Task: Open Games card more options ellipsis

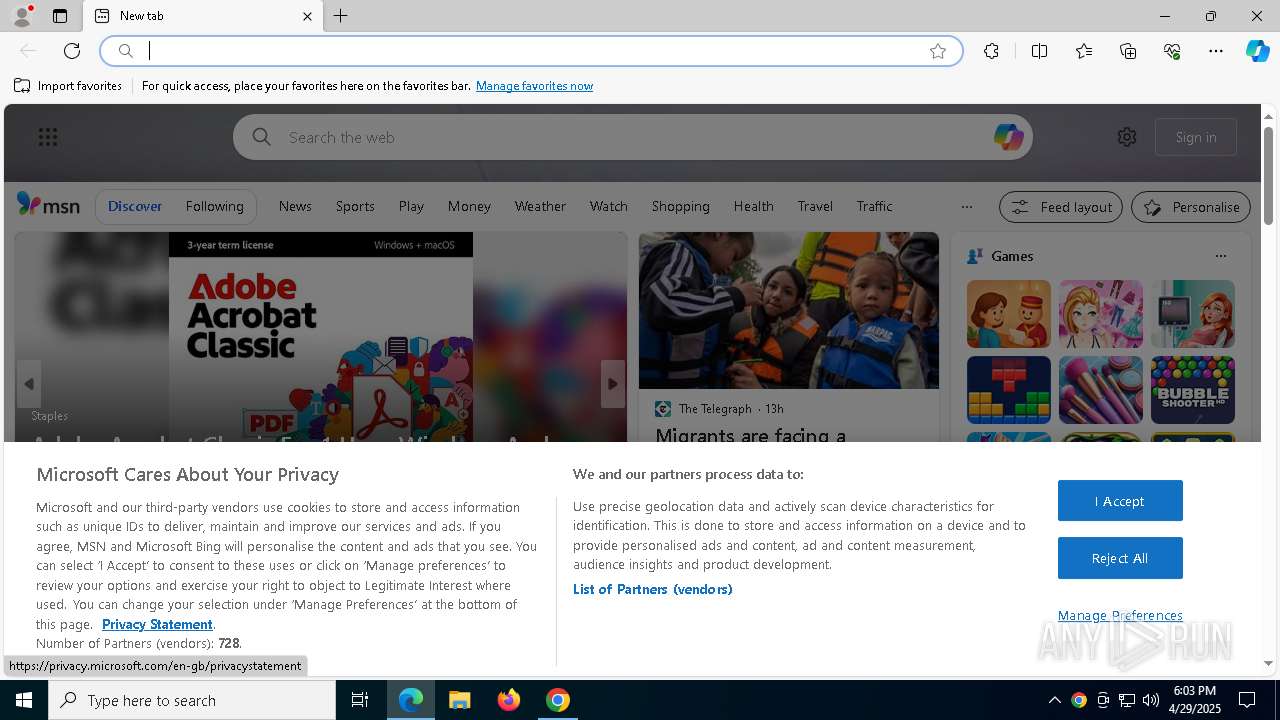Action: [1220, 256]
